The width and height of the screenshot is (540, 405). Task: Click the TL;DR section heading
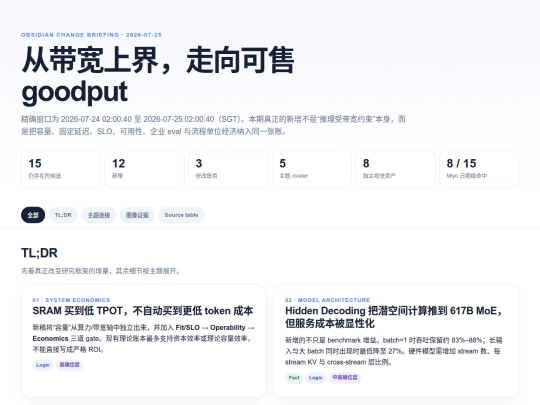pyautogui.click(x=39, y=253)
